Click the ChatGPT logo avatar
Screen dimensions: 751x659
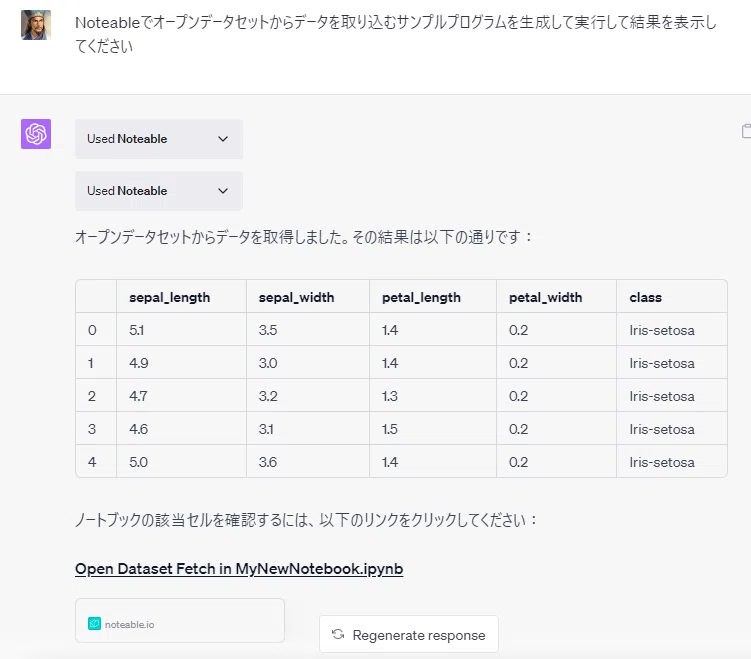(x=36, y=134)
